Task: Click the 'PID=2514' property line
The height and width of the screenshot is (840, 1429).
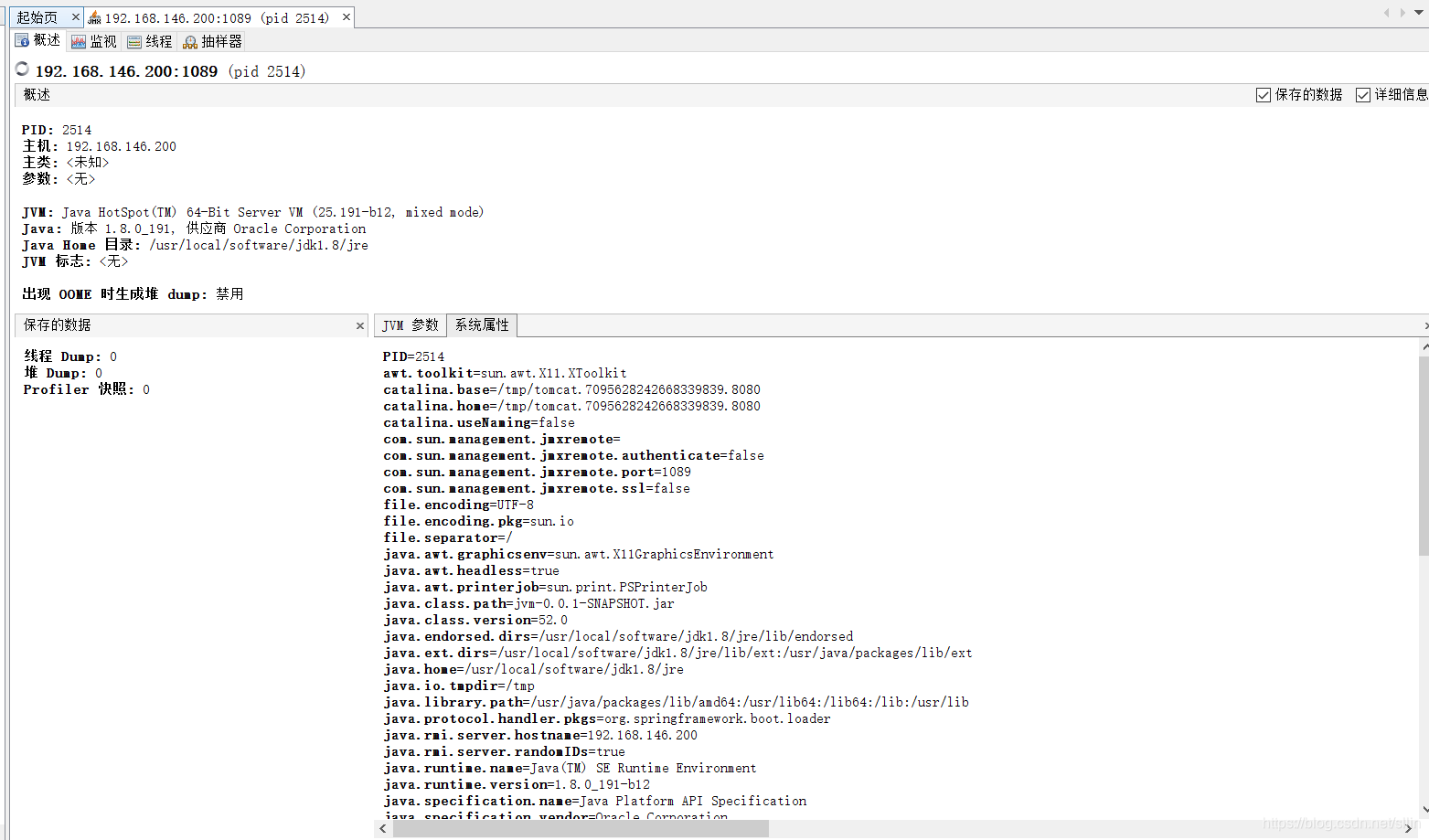Action: point(413,356)
